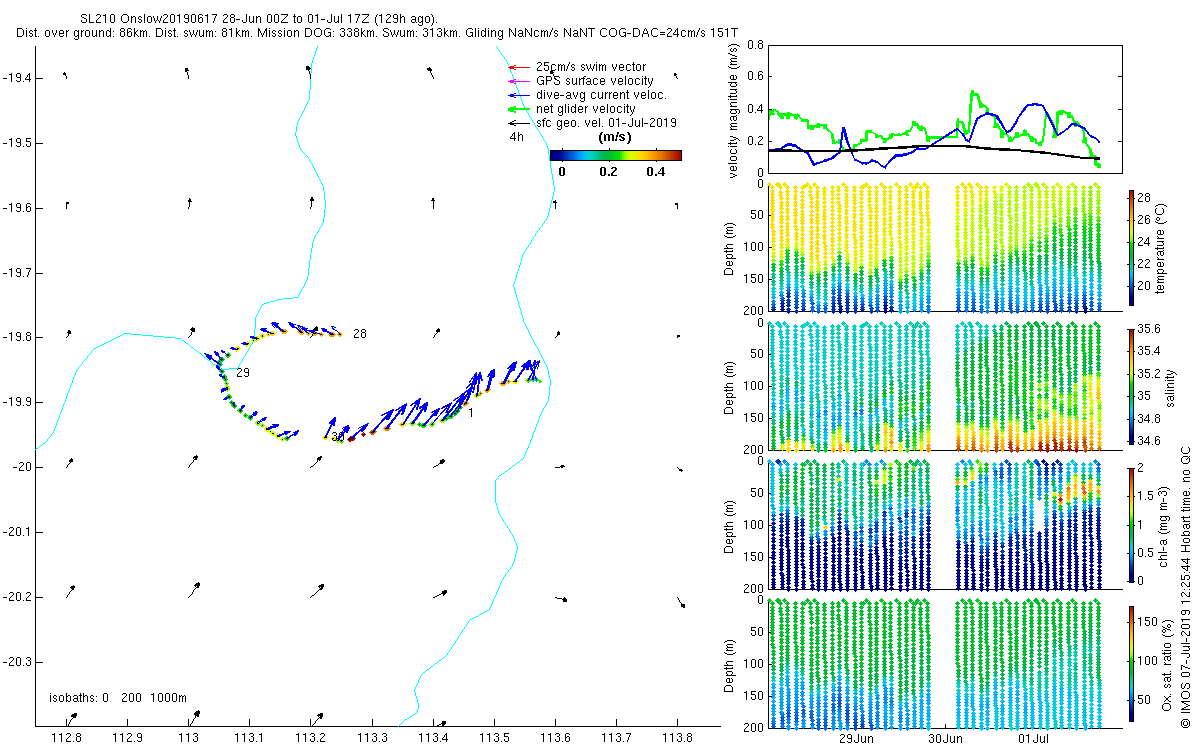Click the '-19.7' latitude tick label
This screenshot has width=1200, height=750.
[x=17, y=273]
